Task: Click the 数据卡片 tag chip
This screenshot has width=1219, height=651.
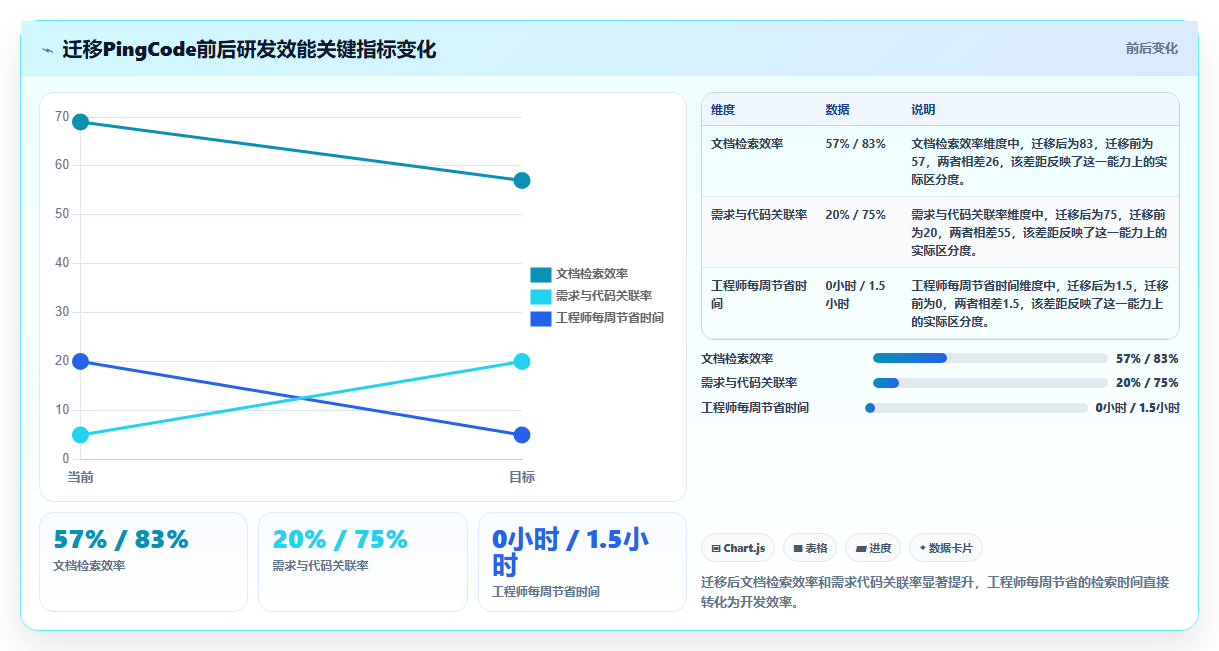Action: coord(946,548)
